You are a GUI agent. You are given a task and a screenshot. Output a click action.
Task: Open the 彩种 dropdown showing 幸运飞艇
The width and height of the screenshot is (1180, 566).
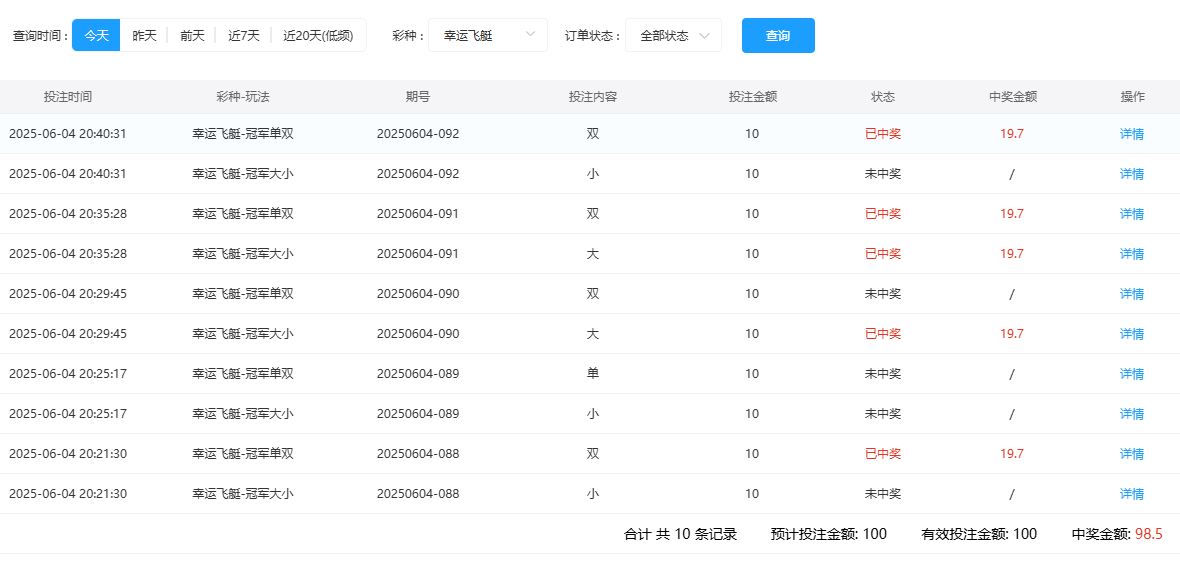point(488,35)
